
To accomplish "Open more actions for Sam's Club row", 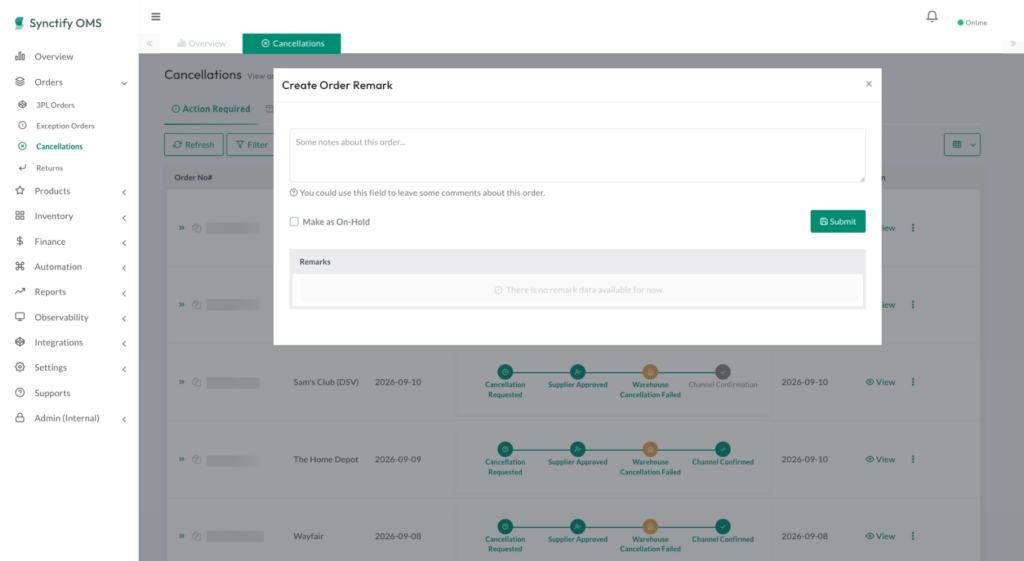I will tap(913, 382).
